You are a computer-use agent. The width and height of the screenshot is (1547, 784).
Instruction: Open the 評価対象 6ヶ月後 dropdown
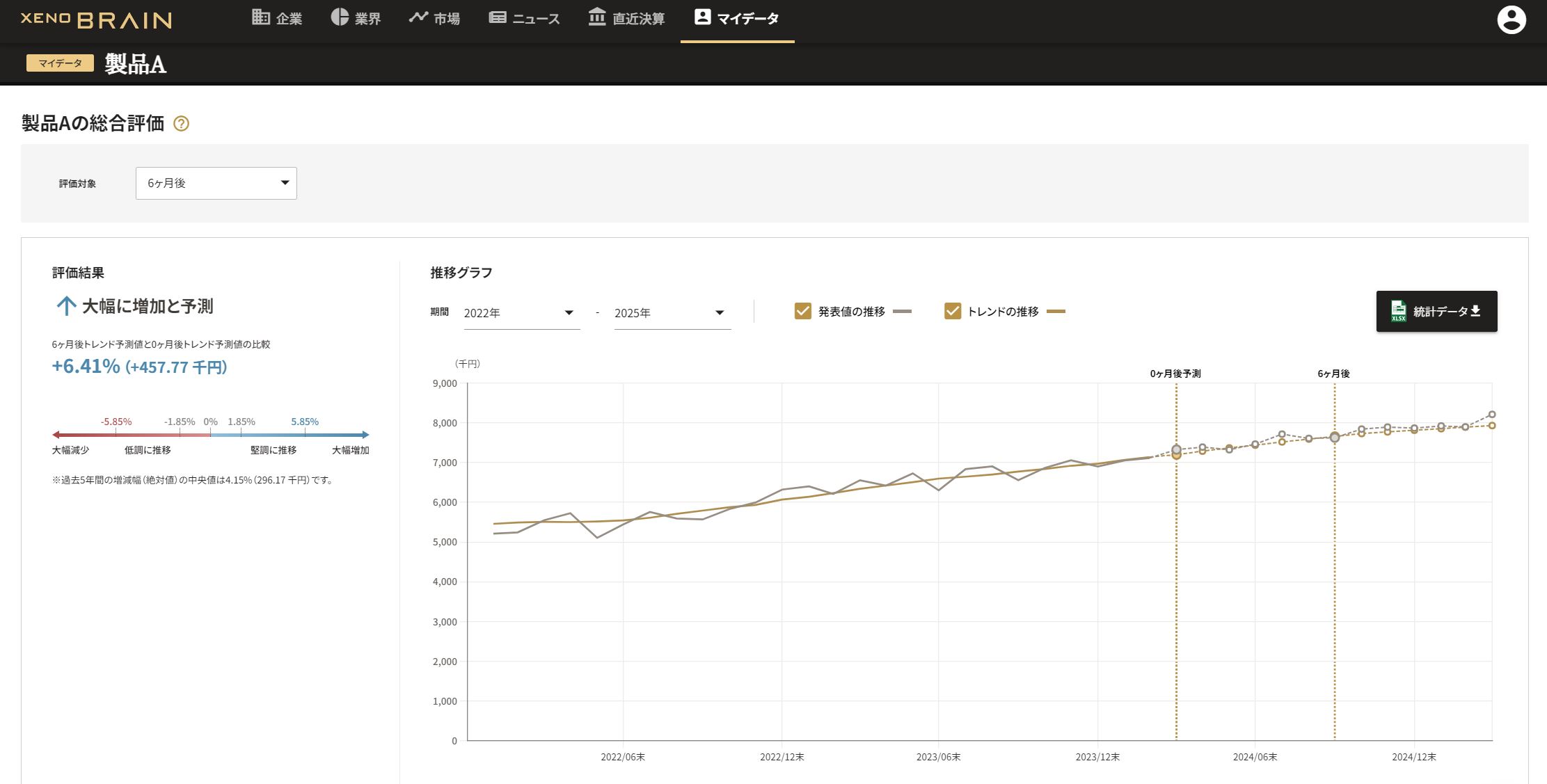216,183
